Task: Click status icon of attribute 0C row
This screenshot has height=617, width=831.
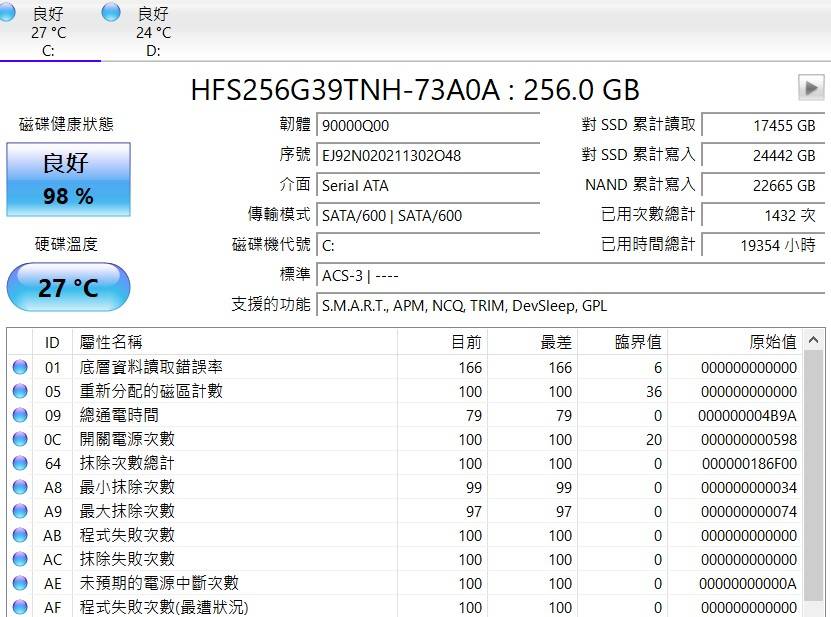Action: tap(19, 440)
